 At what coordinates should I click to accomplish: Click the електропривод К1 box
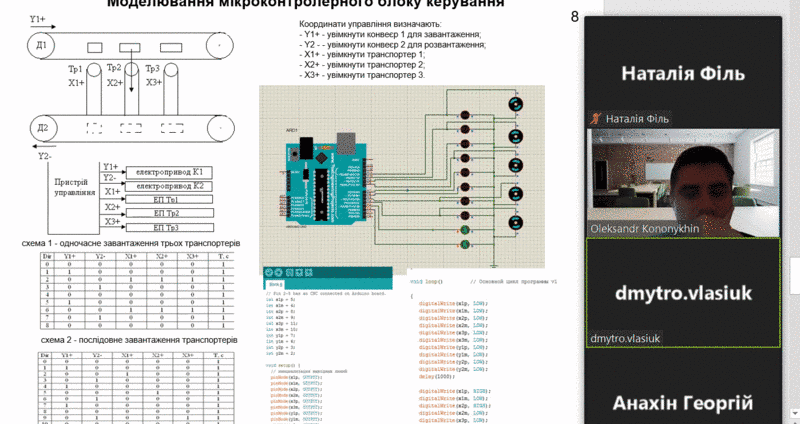[169, 172]
